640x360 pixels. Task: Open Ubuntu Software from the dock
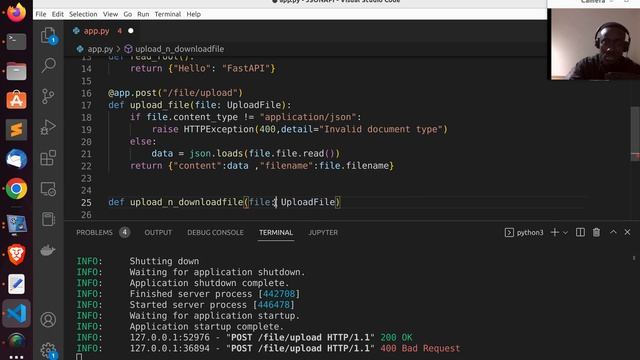[16, 100]
